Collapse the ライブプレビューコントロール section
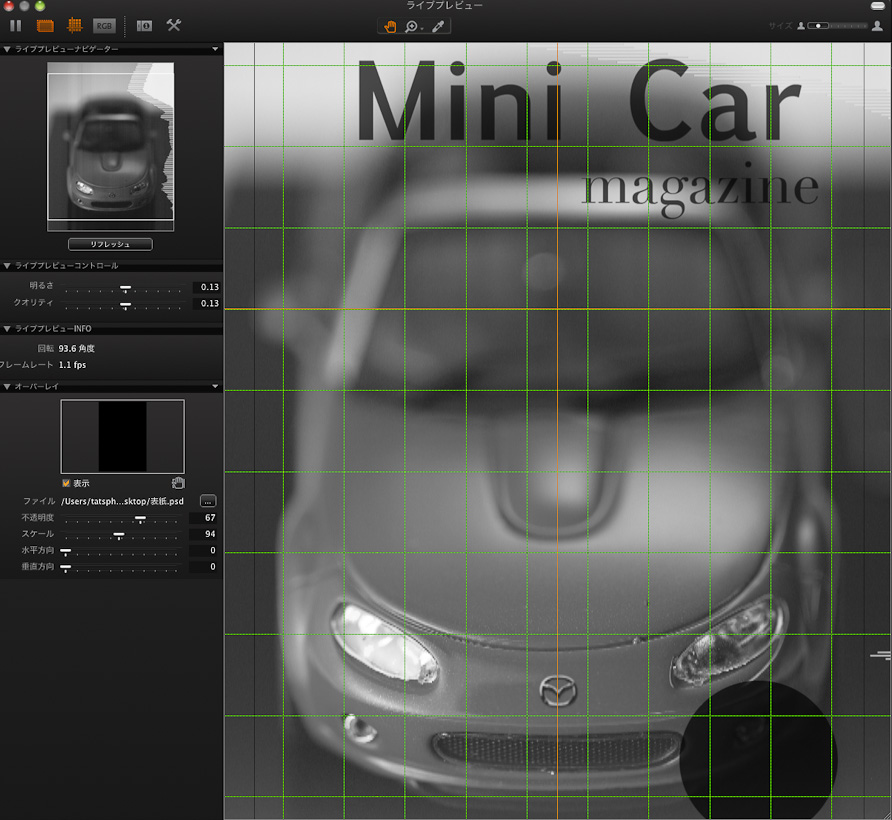 pyautogui.click(x=8, y=266)
